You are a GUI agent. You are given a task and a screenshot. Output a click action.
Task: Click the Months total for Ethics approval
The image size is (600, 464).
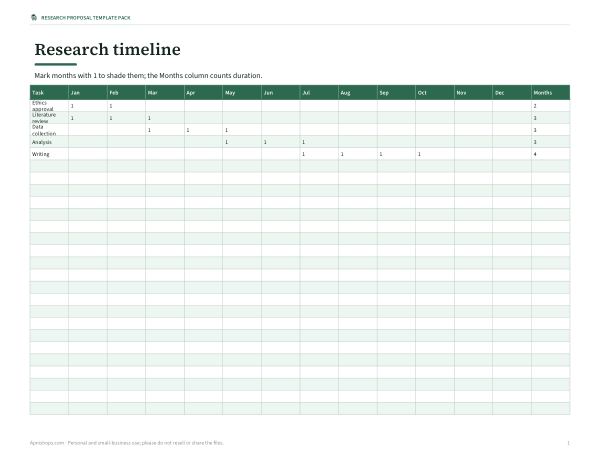(551, 106)
